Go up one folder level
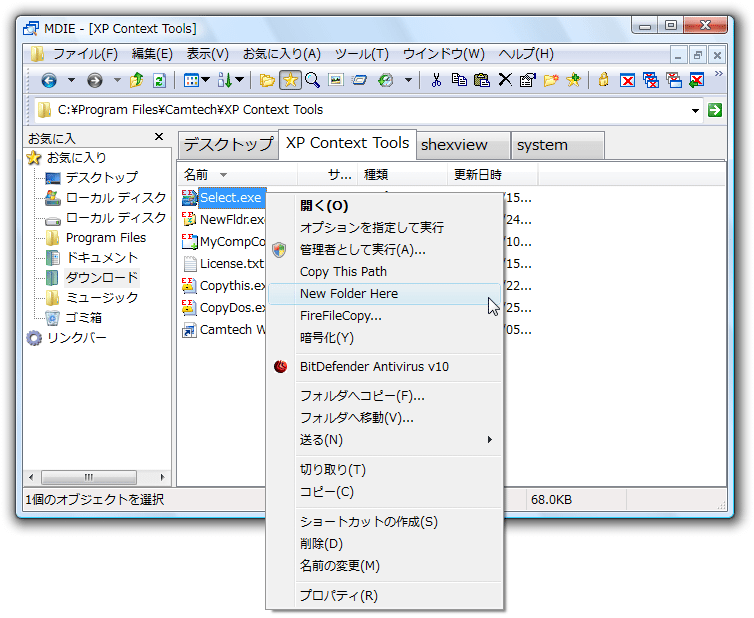Image resolution: width=754 pixels, height=618 pixels. 137,80
